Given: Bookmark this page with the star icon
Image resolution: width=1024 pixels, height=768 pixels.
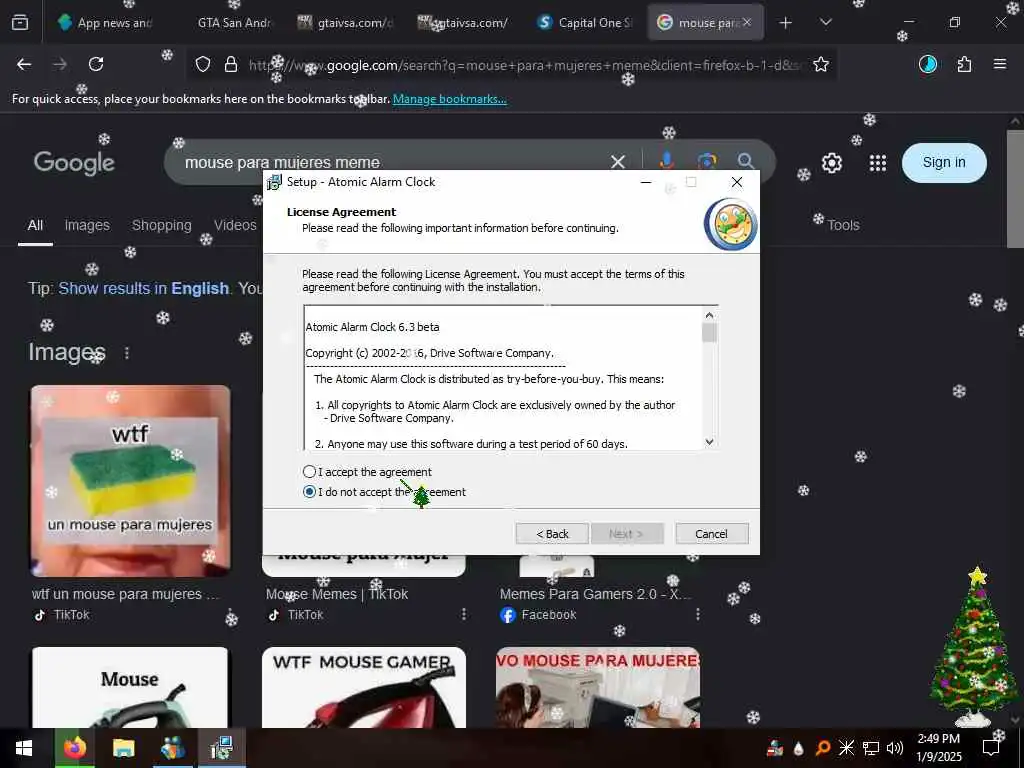Looking at the screenshot, I should tap(821, 65).
